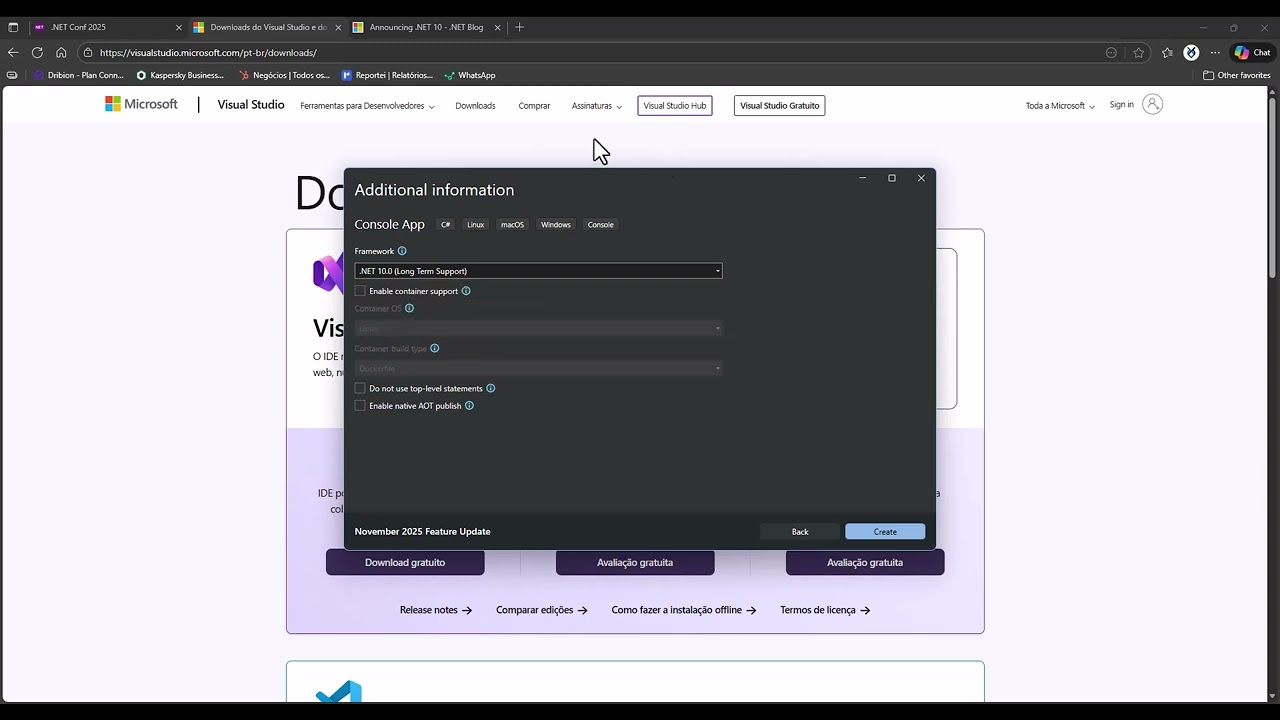
Task: Close the .NET Conf 2025 tab
Action: (x=179, y=27)
